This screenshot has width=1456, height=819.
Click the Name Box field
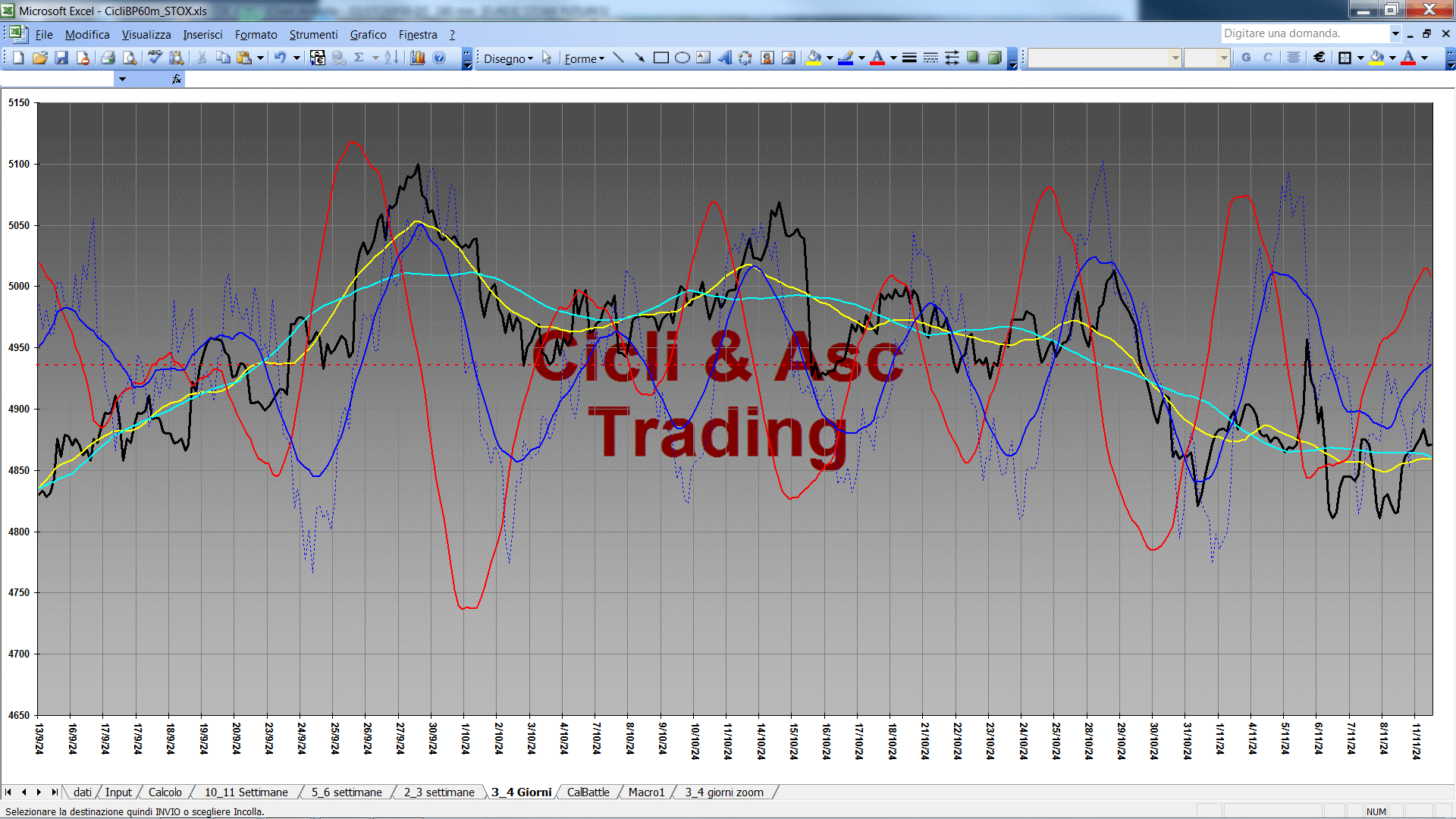58,79
